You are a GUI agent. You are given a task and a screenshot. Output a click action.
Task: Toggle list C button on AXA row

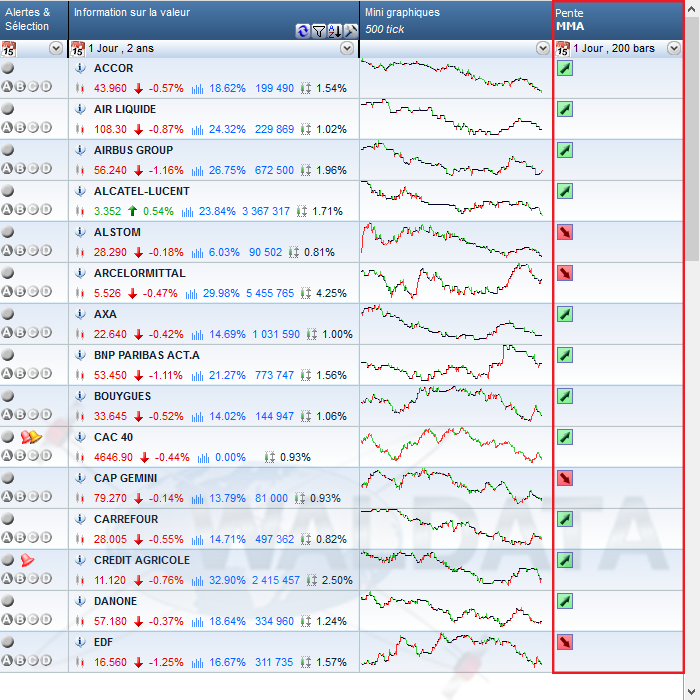33,333
